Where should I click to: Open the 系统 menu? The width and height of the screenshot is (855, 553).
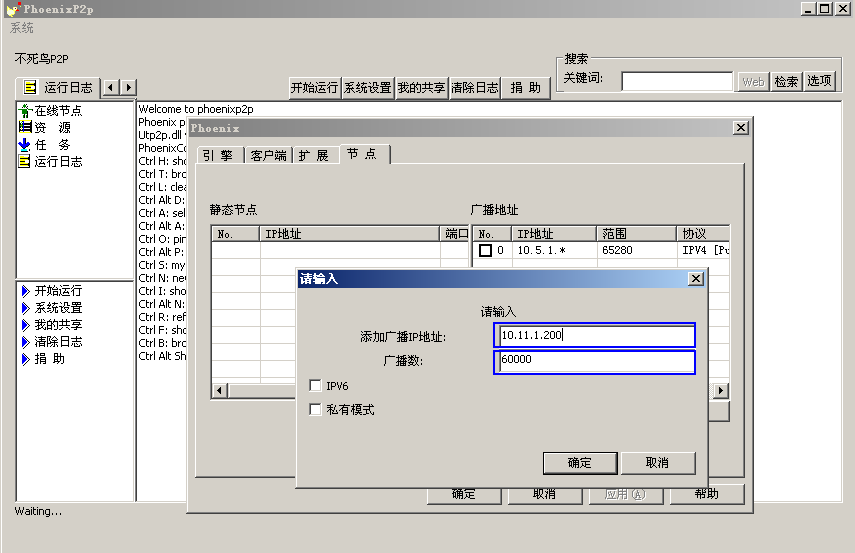(x=22, y=28)
